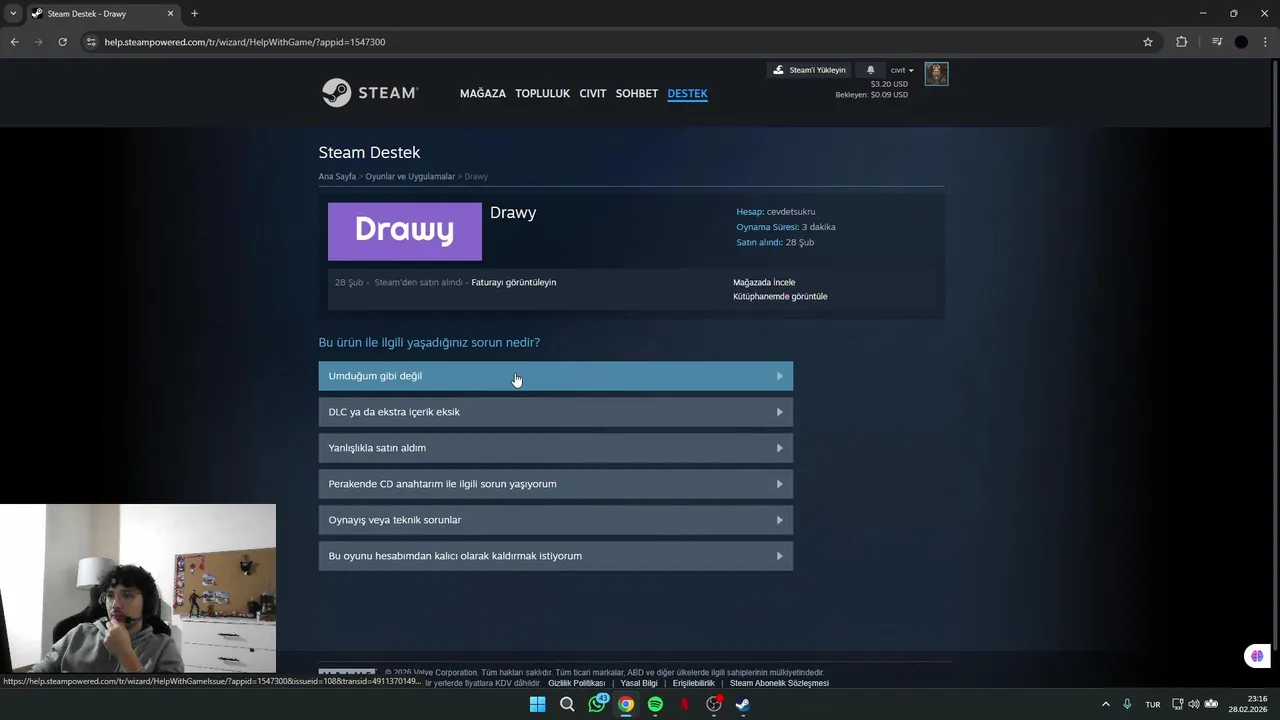This screenshot has height=720, width=1280.
Task: Click the Ana Sayfa breadcrumb link
Action: coord(337,176)
